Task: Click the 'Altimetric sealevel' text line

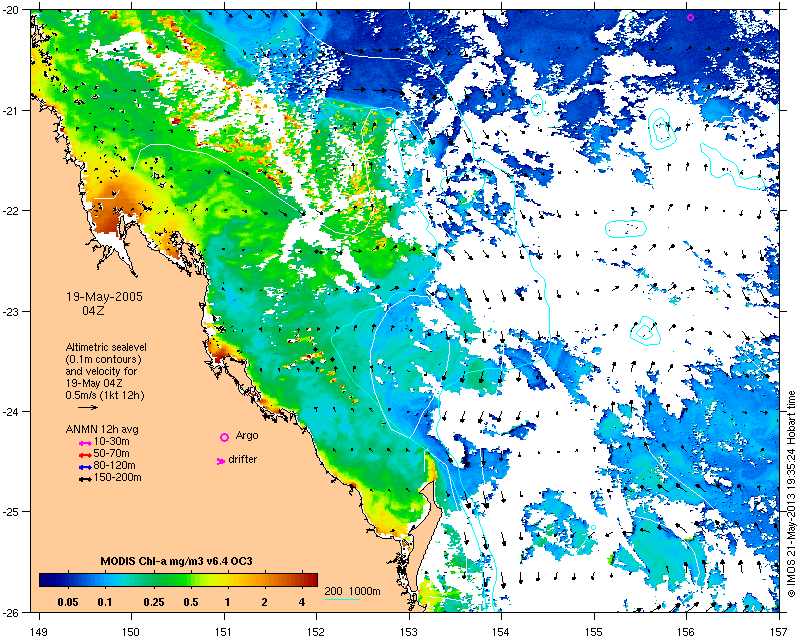Action: click(x=106, y=347)
